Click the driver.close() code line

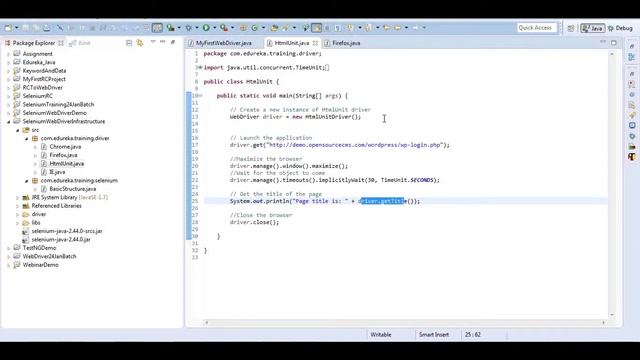click(254, 222)
